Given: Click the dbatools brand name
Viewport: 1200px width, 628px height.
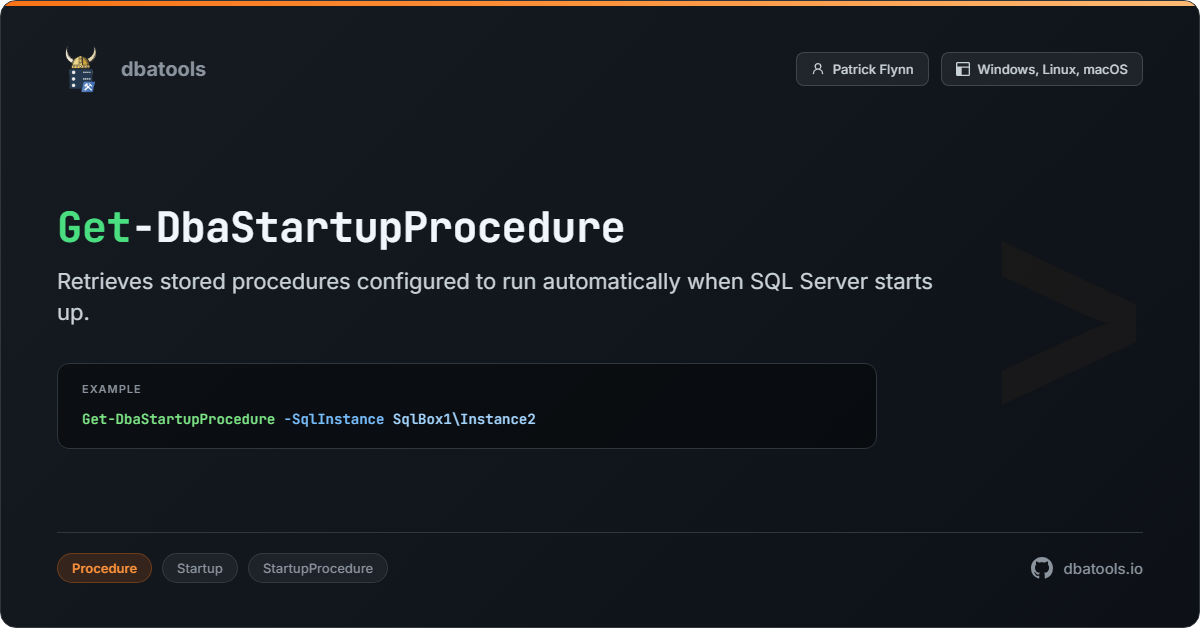Looking at the screenshot, I should click(163, 69).
